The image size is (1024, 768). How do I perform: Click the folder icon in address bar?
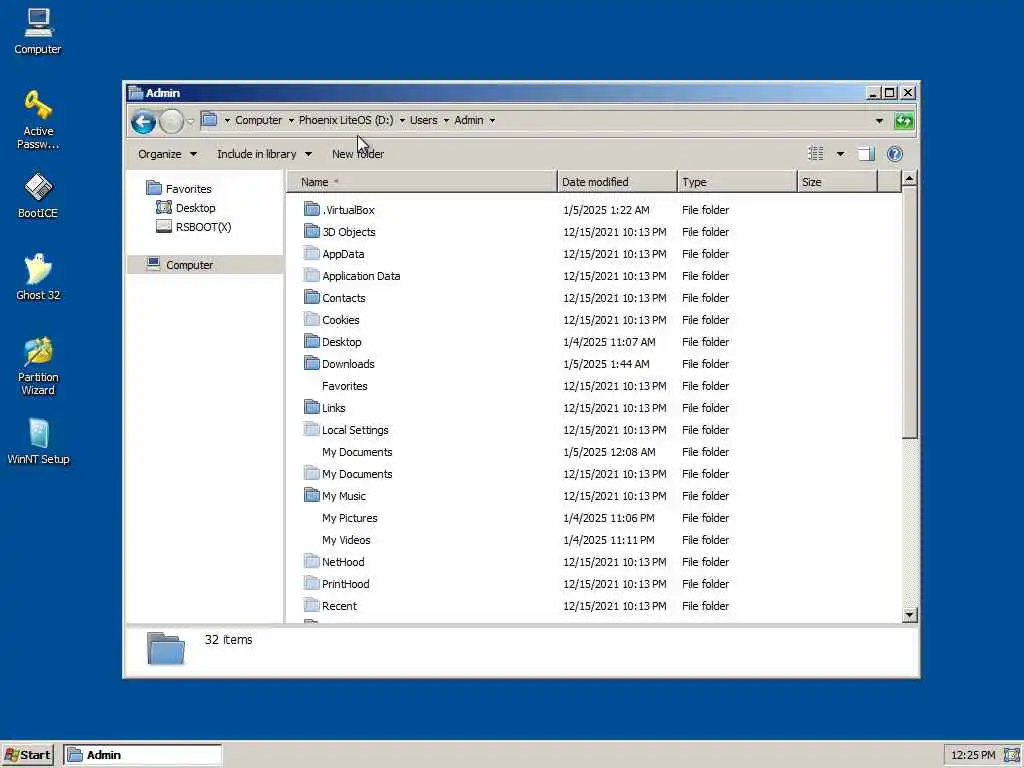[209, 120]
